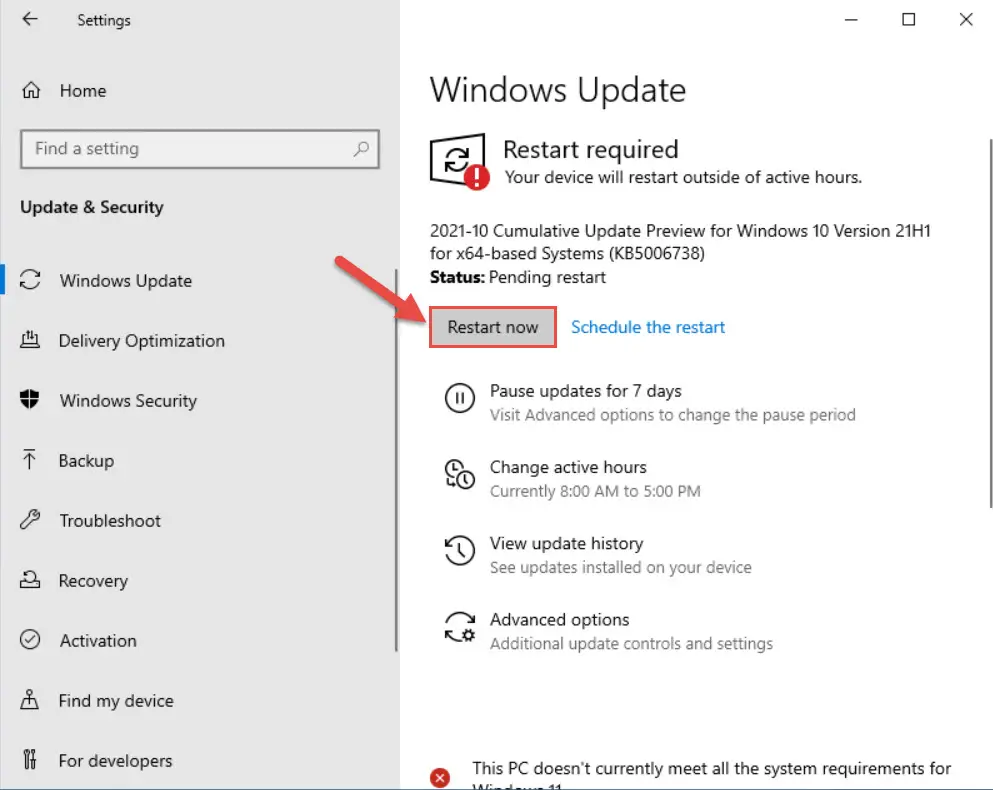Click the Advanced options gear arrows icon
993x790 pixels.
click(460, 627)
